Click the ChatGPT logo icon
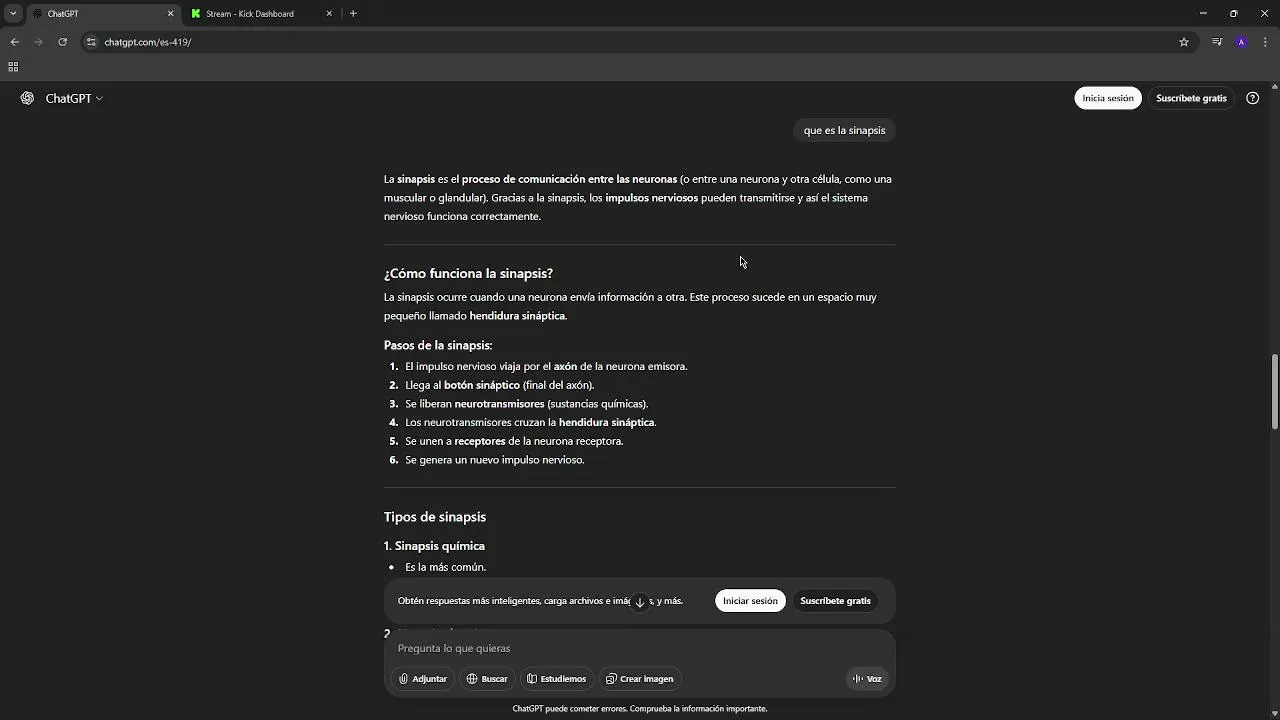This screenshot has height=720, width=1280. coord(27,98)
